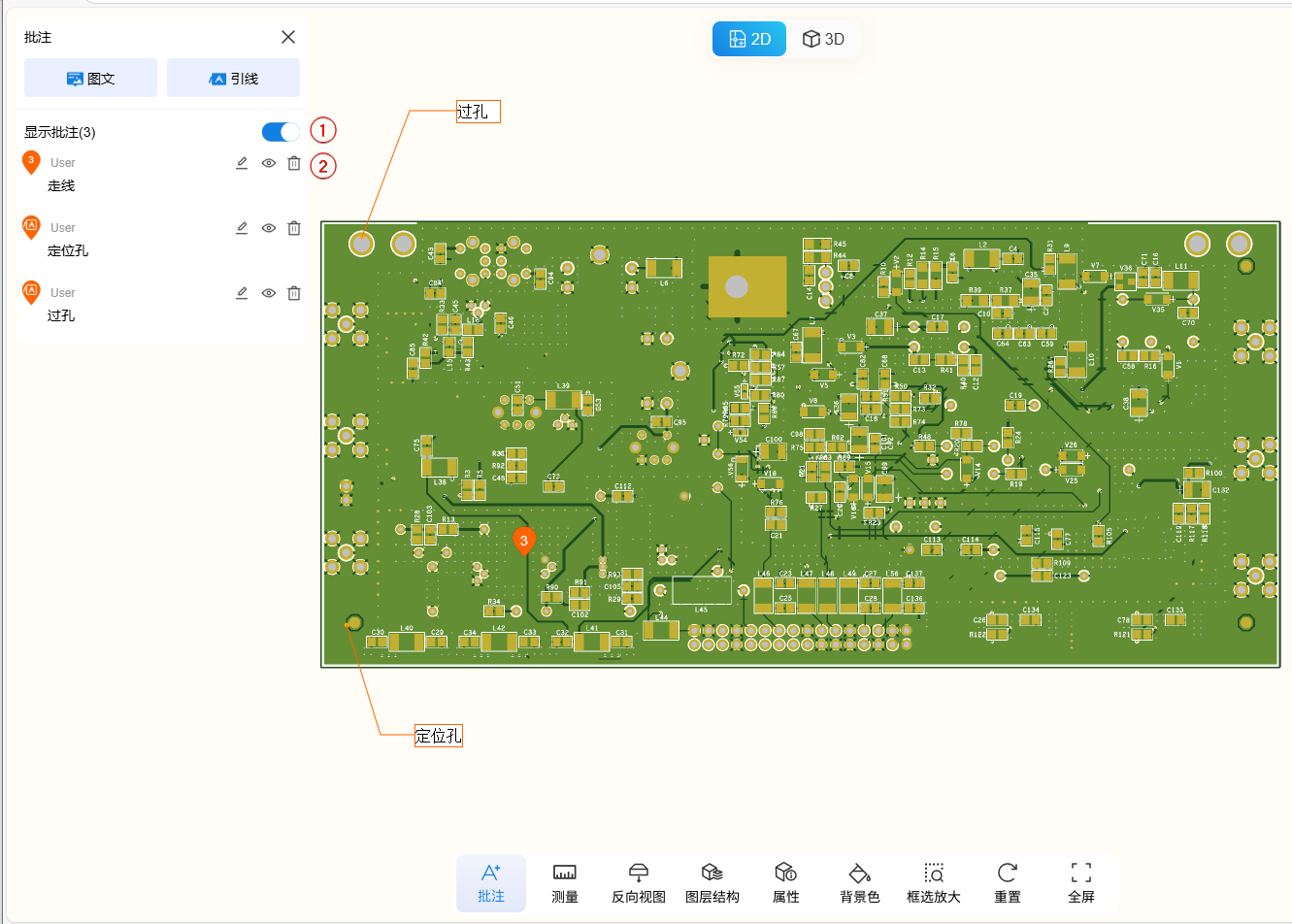Click the 图文 annotation button
This screenshot has height=924, width=1292.
90,79
